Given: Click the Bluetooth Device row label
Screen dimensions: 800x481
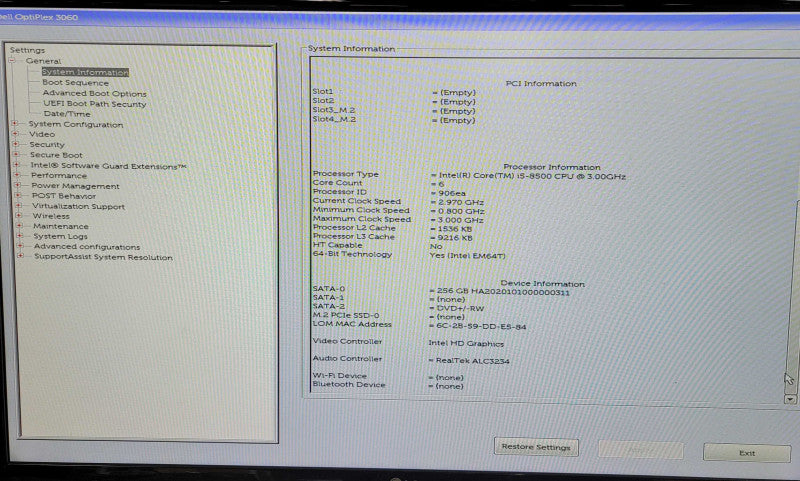Looking at the screenshot, I should coord(349,385).
